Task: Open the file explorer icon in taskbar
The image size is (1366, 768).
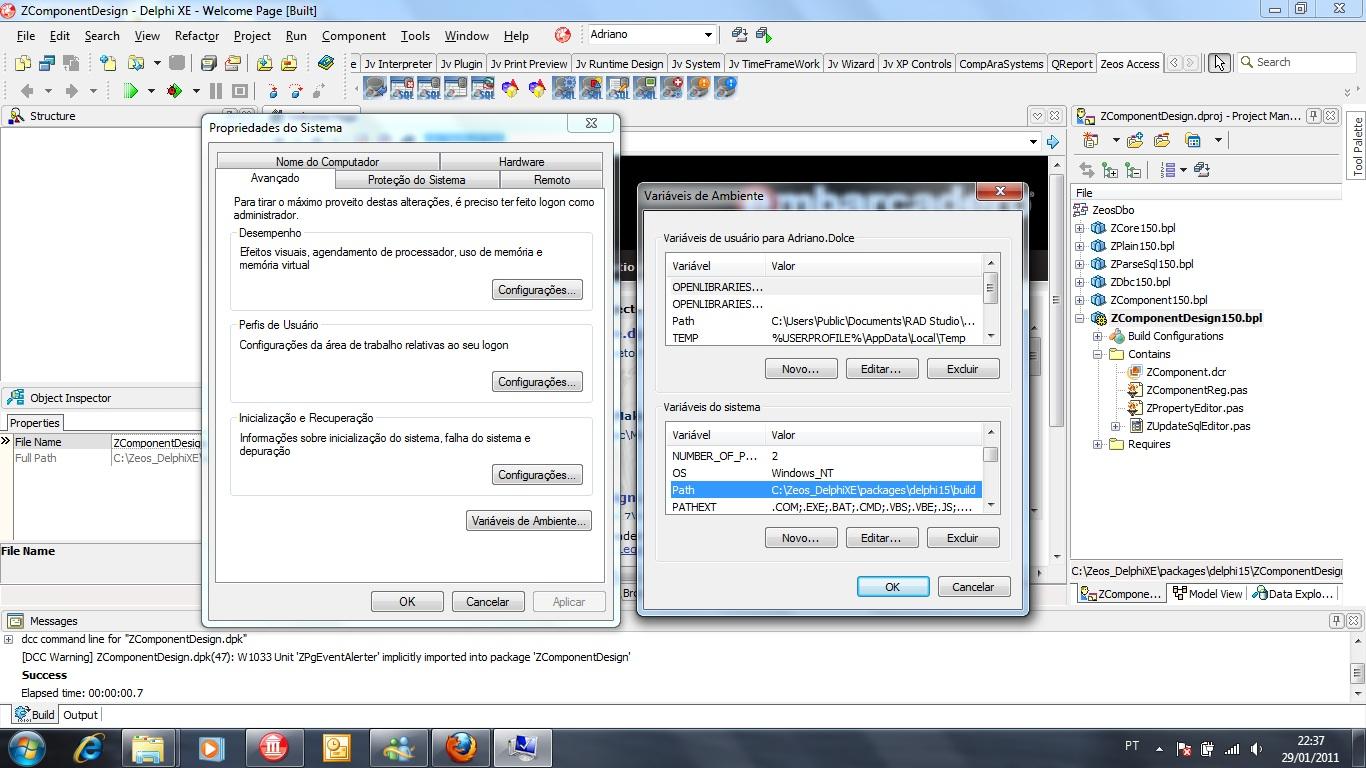Action: click(148, 748)
